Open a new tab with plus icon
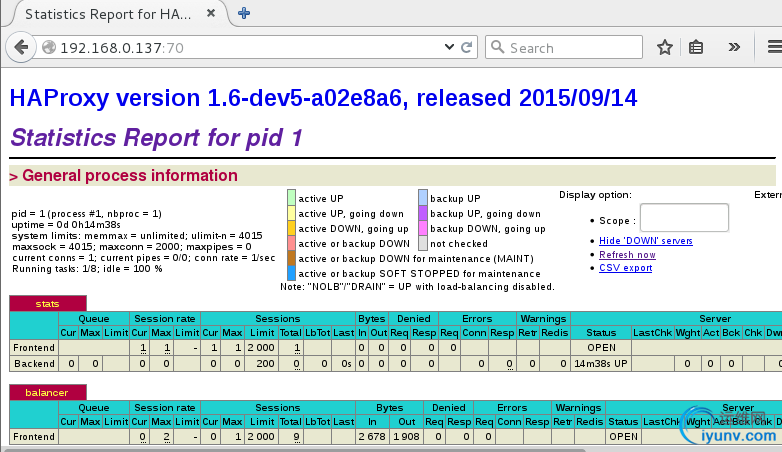This screenshot has width=782, height=452. [244, 13]
